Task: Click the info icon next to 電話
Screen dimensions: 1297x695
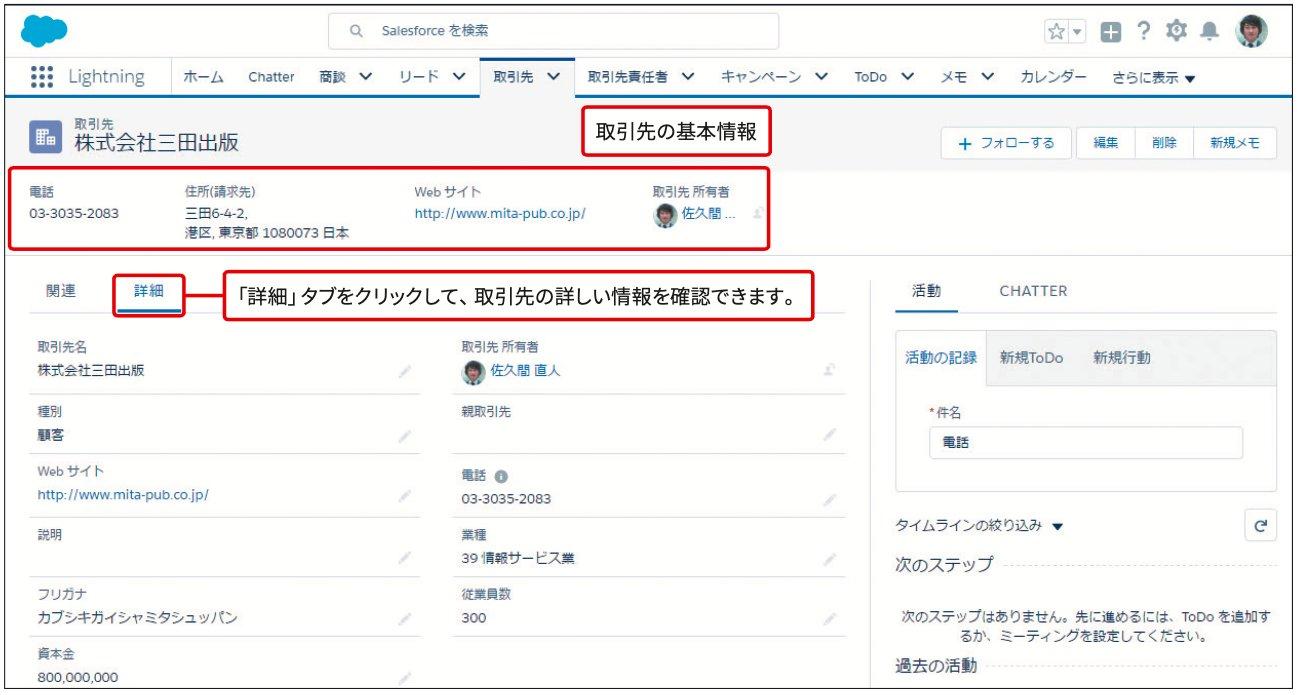Action: point(502,477)
